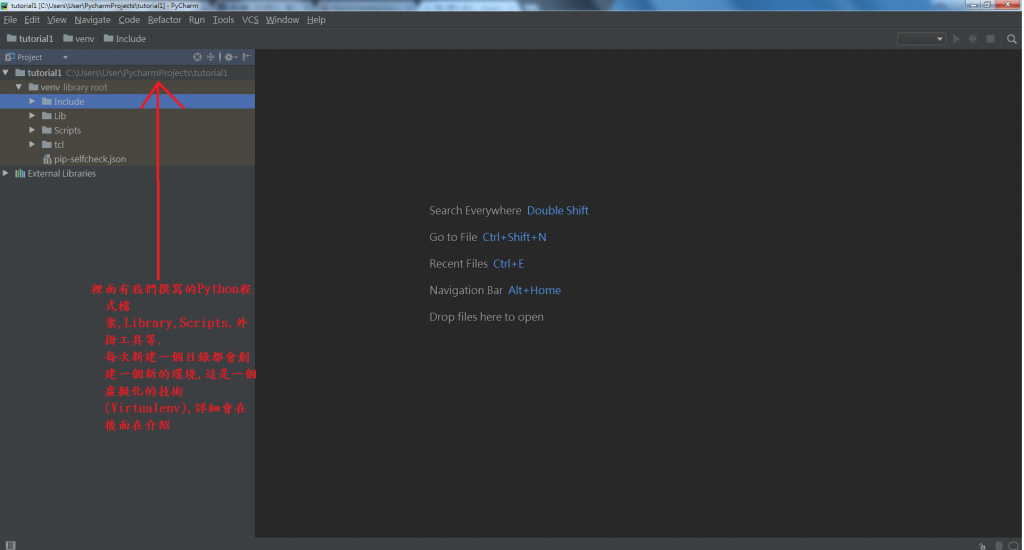Viewport: 1024px width, 550px height.
Task: Select the venv library root row
Action: [x=127, y=87]
